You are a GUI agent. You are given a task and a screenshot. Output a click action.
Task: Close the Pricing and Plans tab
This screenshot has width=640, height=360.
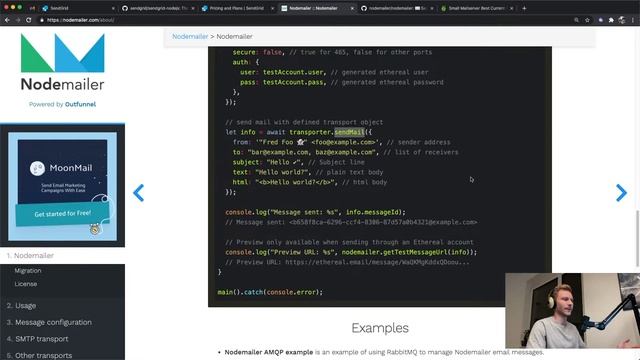pos(272,8)
